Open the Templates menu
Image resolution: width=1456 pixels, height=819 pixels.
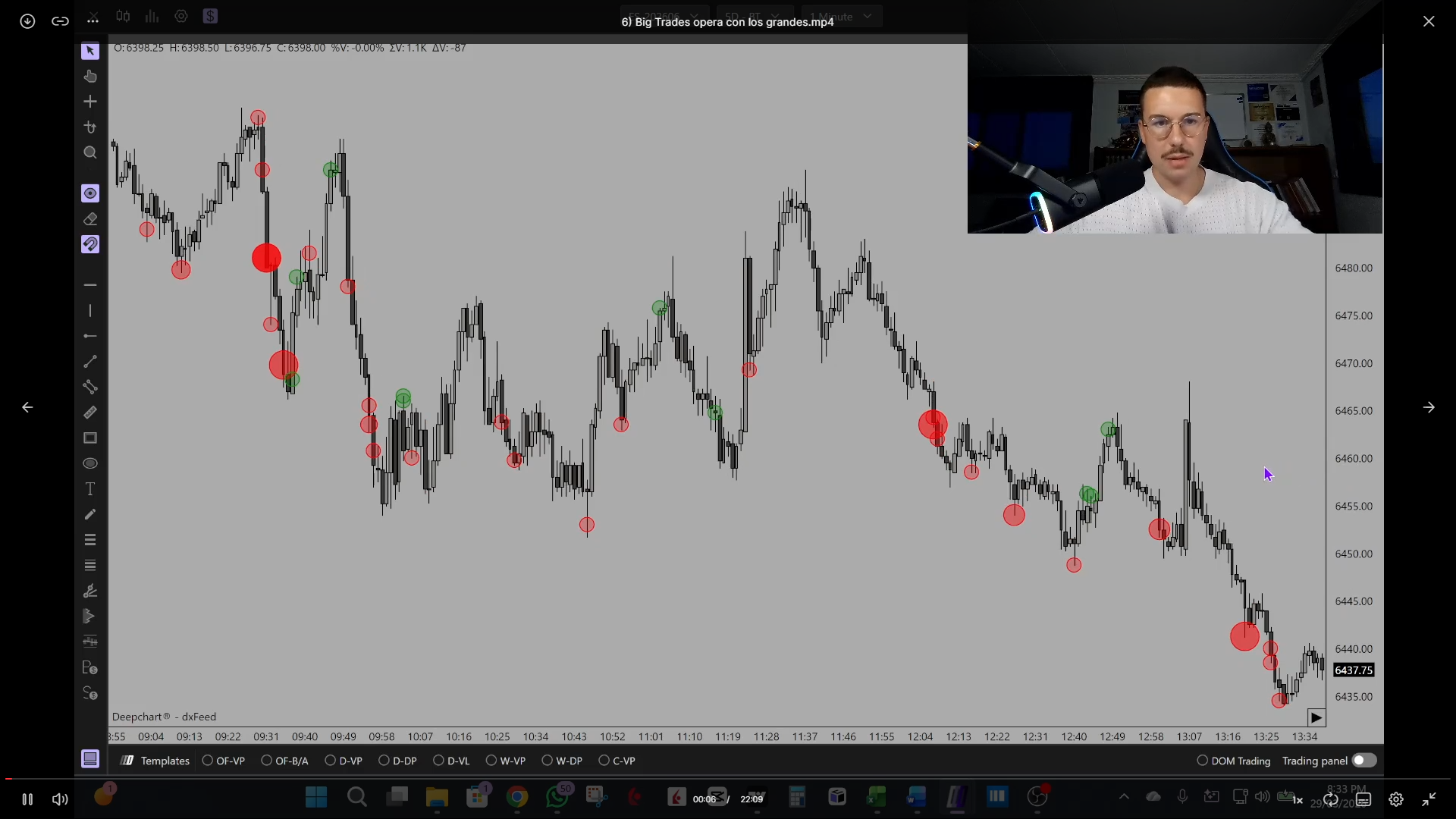pyautogui.click(x=155, y=761)
